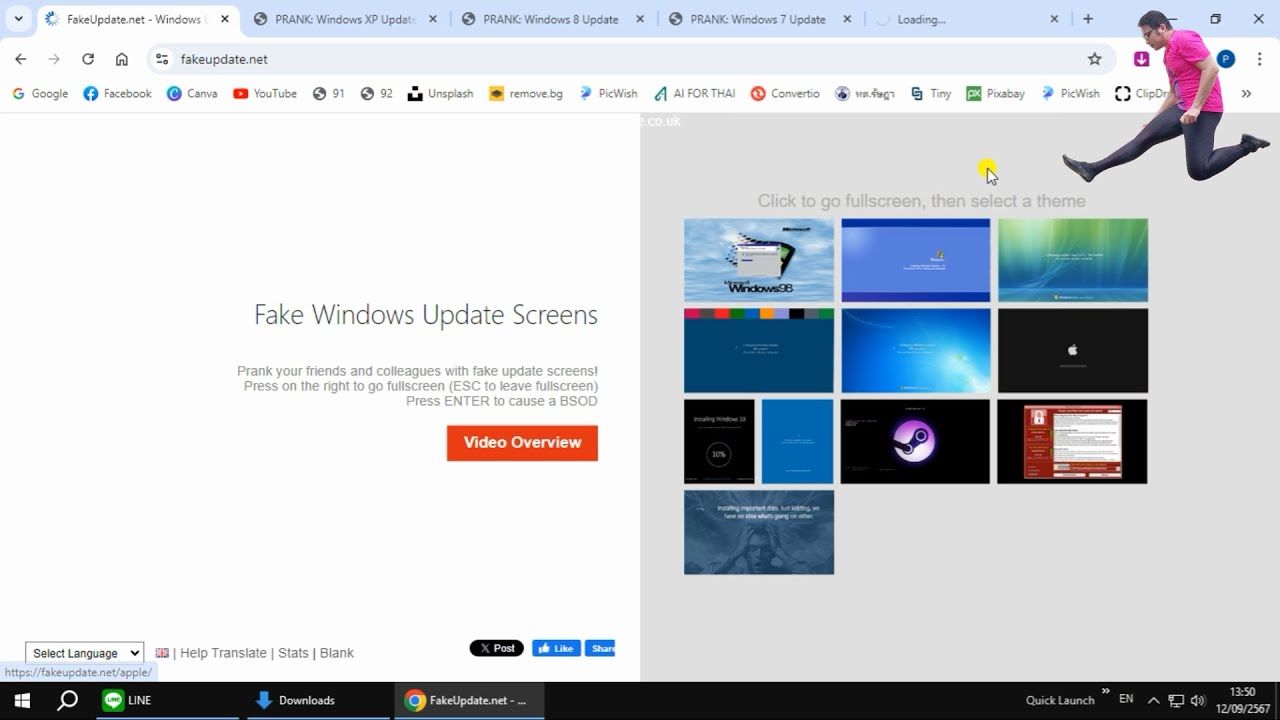
Task: Choose the Steam logo theme thumbnail
Action: [915, 442]
